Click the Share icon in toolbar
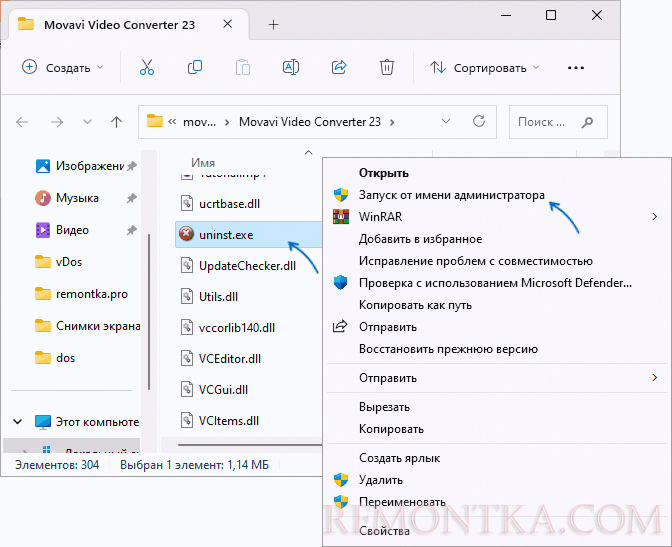The height and width of the screenshot is (547, 672). coord(339,67)
